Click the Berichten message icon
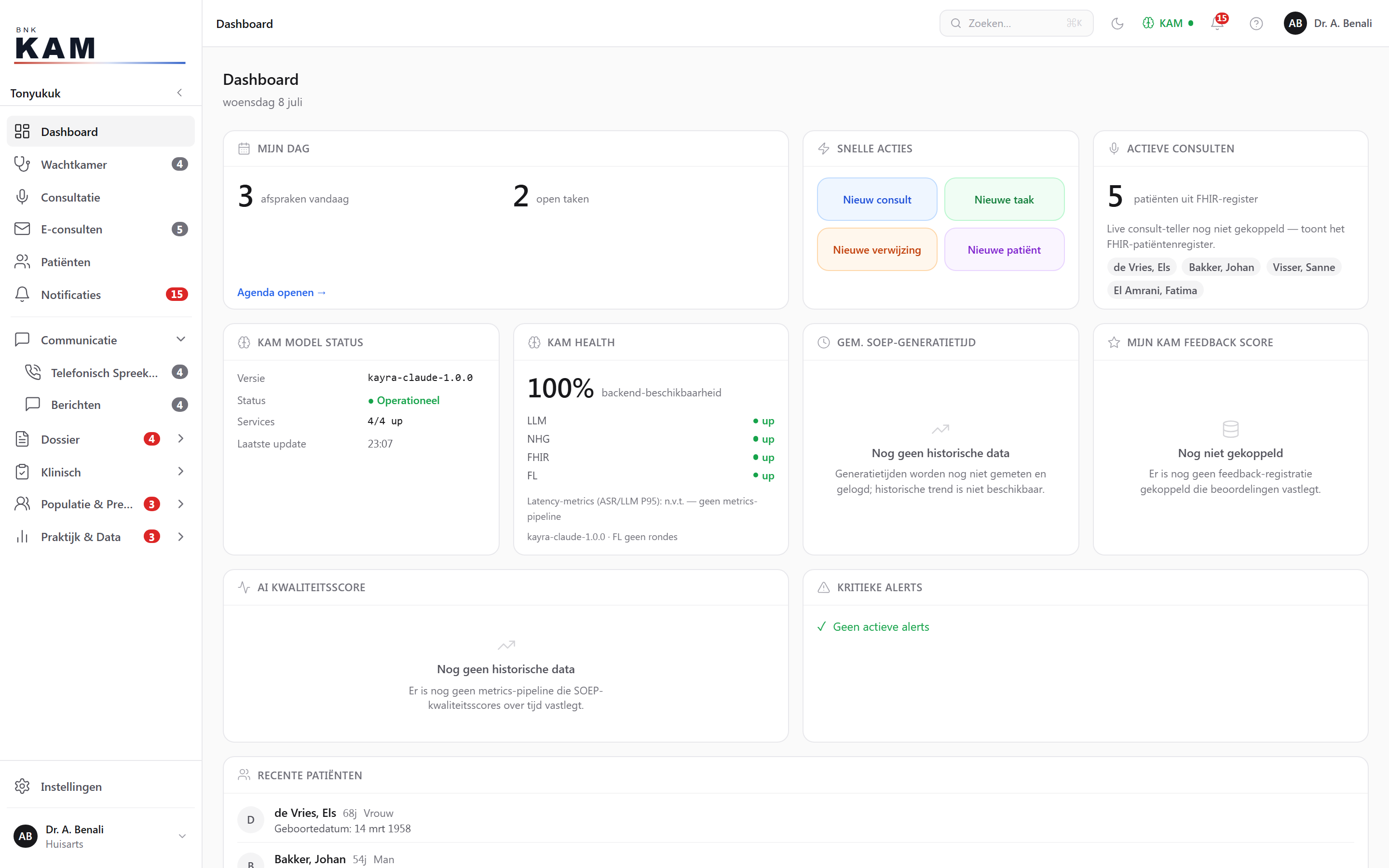Viewport: 1389px width, 868px height. click(33, 404)
